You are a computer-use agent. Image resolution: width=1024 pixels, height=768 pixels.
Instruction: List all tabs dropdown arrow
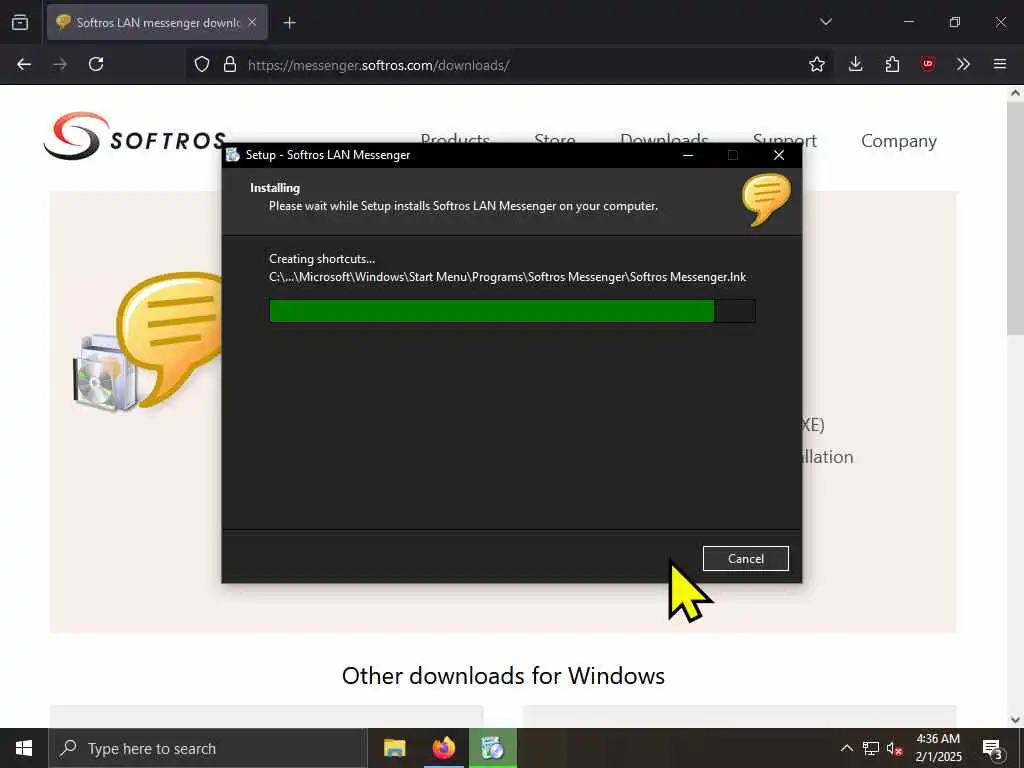click(825, 22)
